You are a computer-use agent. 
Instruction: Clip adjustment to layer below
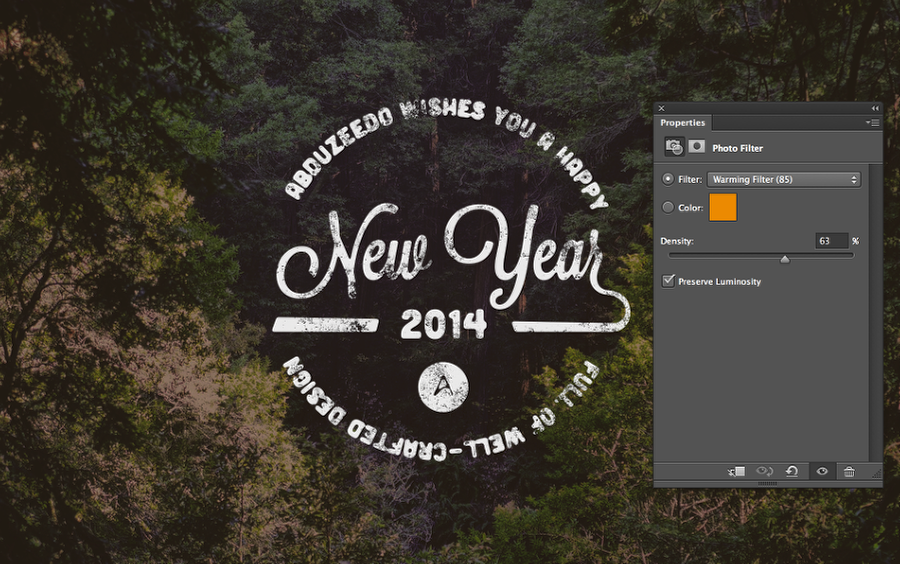pos(736,472)
